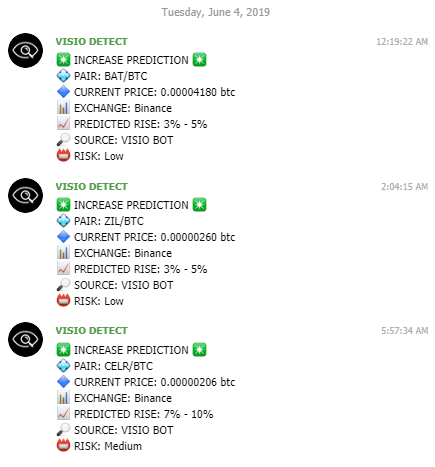Click the 2:04:15 AM message timestamp

[x=404, y=187]
